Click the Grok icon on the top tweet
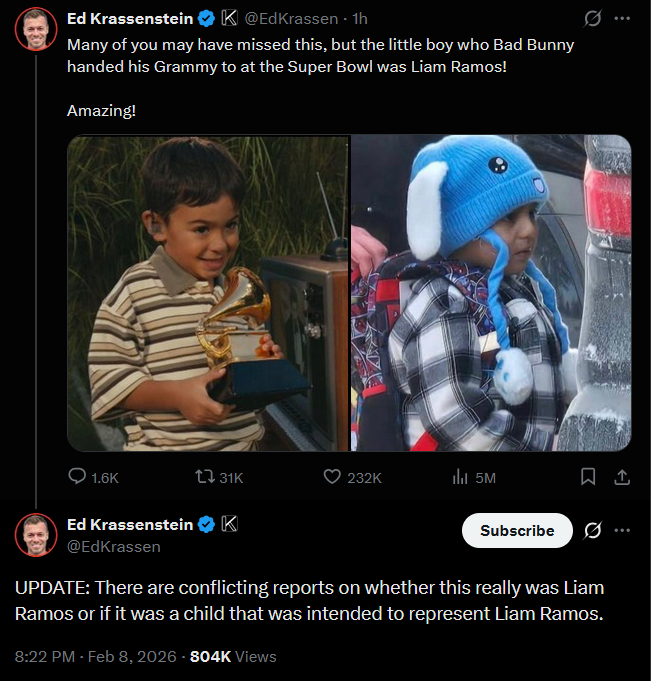 [x=591, y=19]
